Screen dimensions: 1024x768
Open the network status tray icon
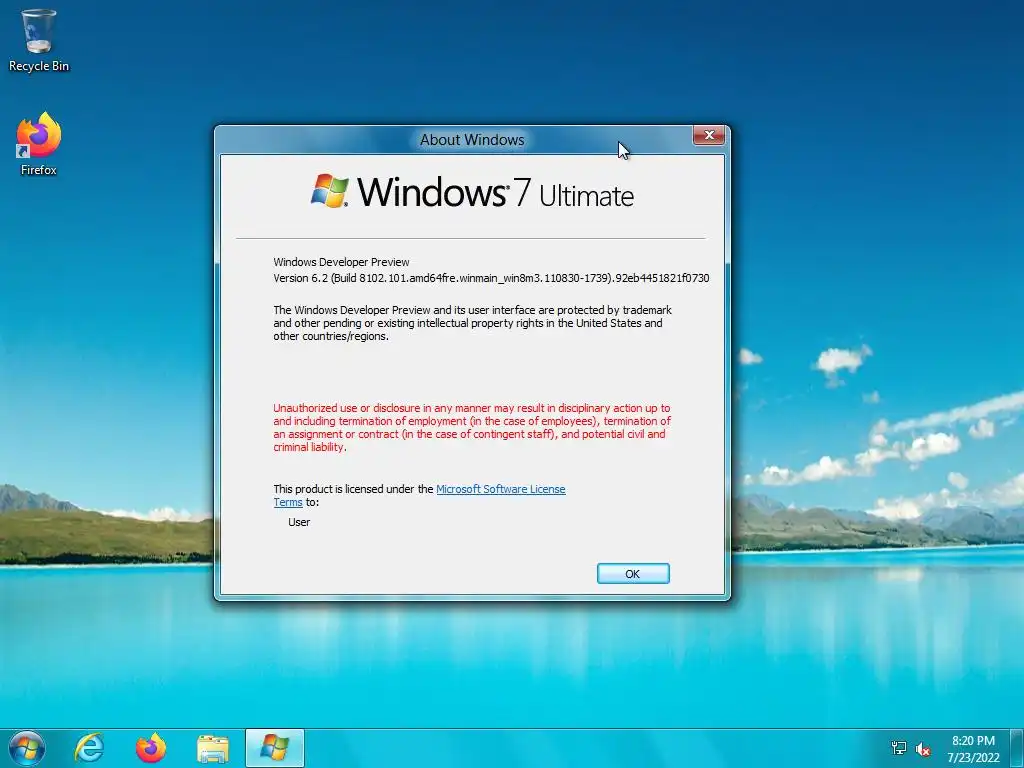[899, 748]
